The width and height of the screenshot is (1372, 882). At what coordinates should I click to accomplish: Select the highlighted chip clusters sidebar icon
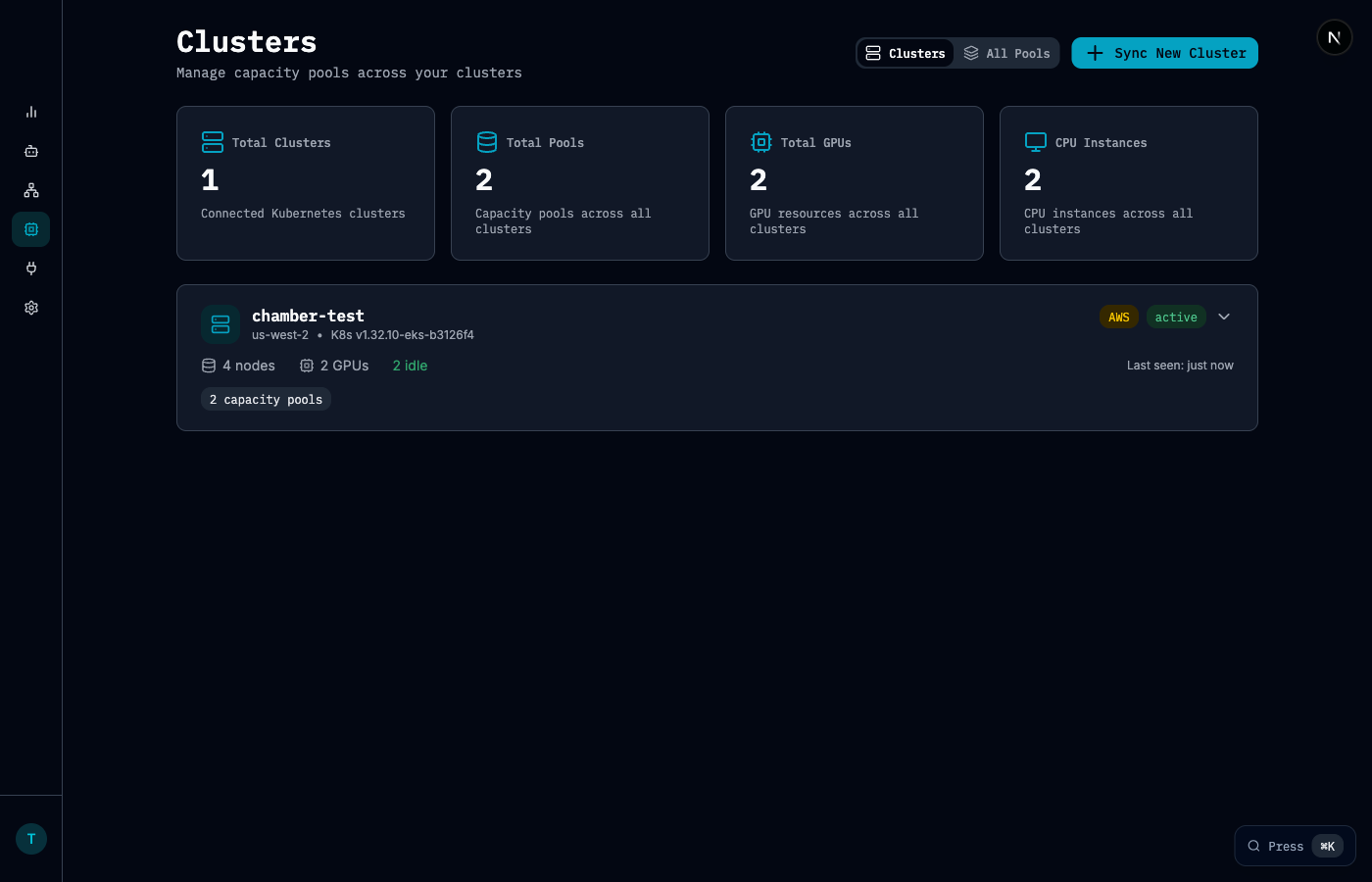31,229
